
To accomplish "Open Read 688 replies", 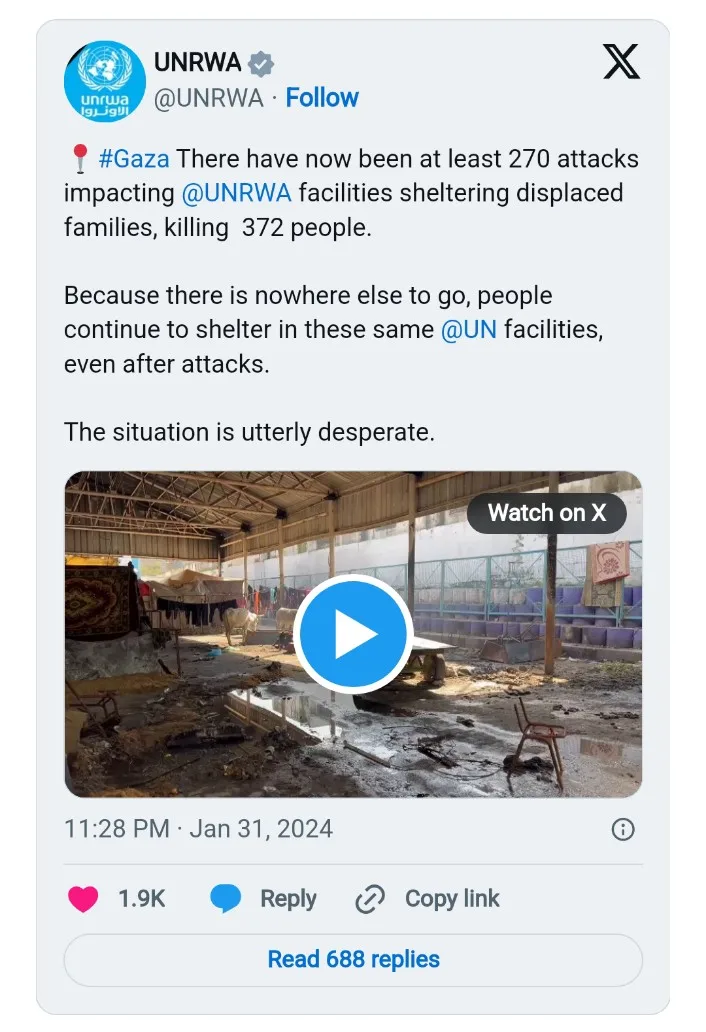I will [x=353, y=960].
